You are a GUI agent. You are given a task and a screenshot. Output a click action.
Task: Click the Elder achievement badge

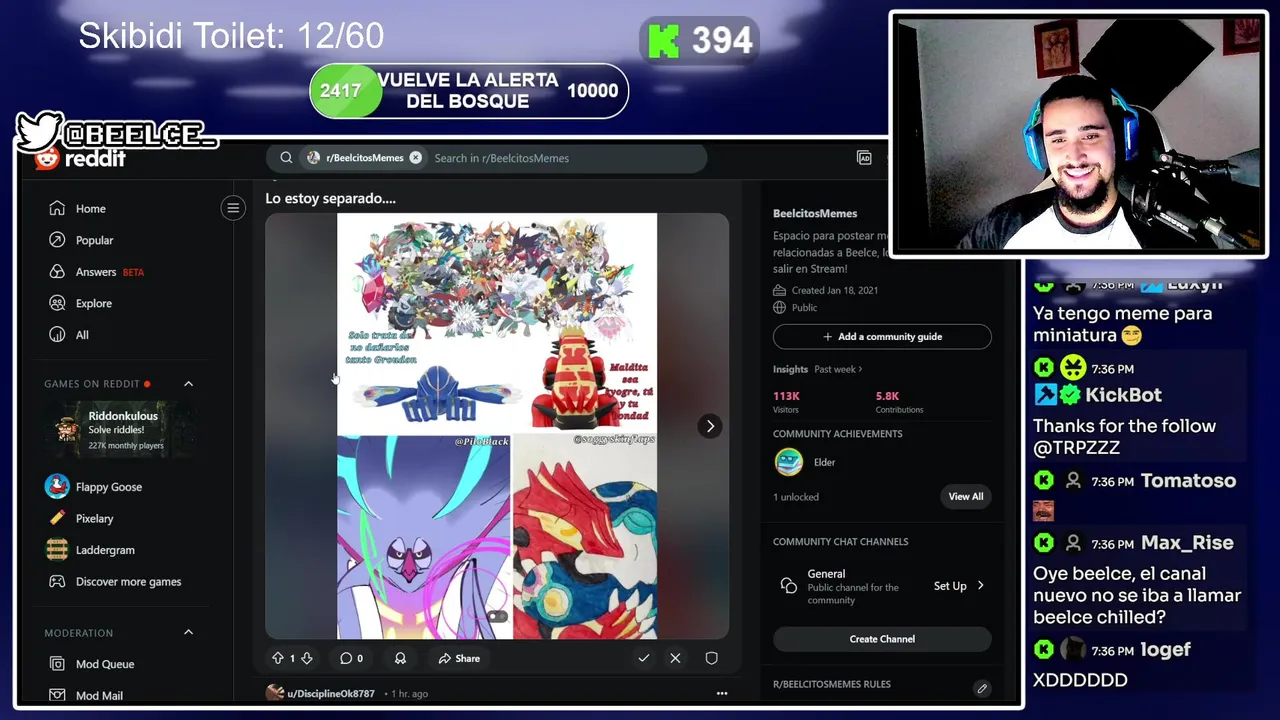click(x=789, y=462)
